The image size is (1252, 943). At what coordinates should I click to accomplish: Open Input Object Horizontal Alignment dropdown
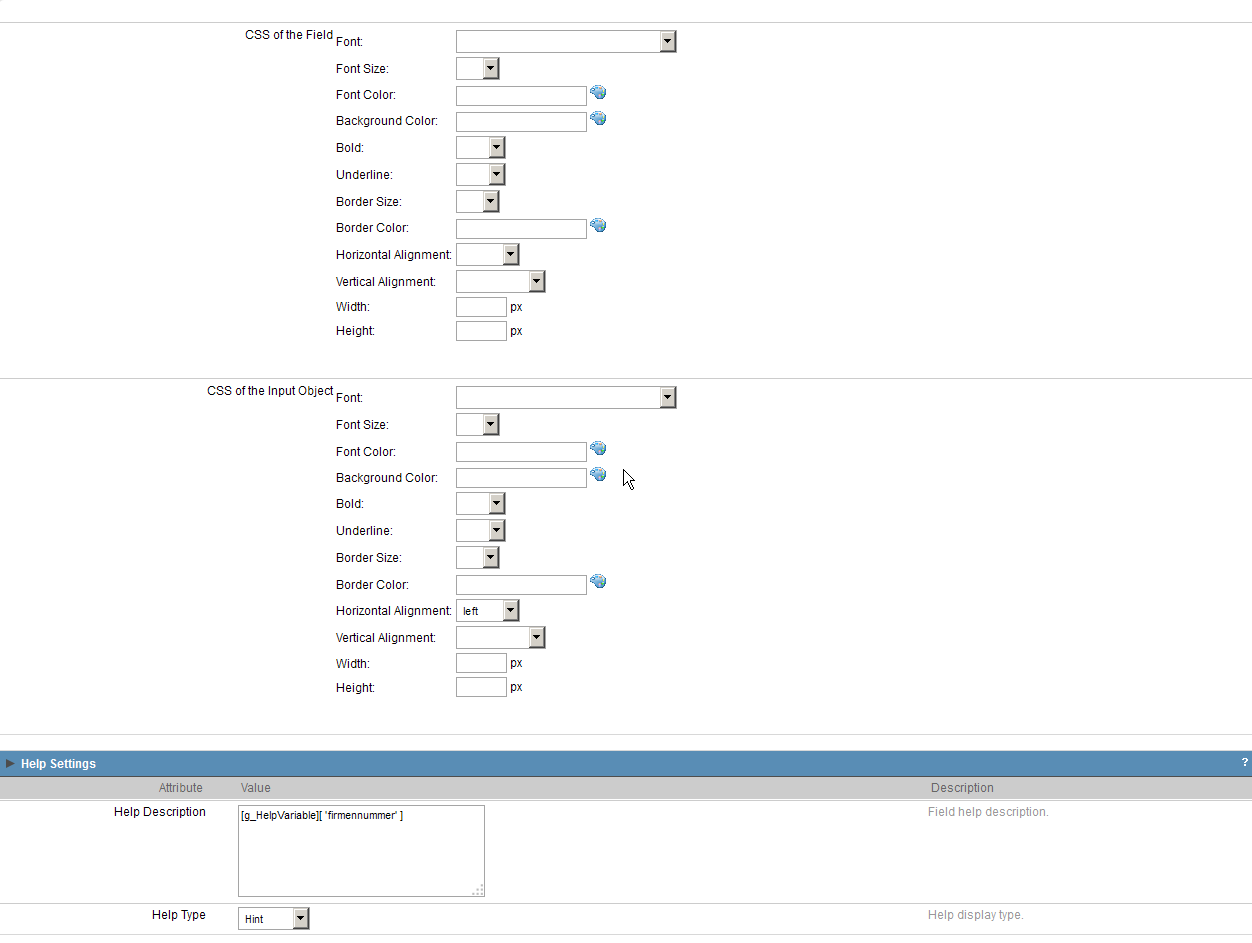tap(487, 610)
